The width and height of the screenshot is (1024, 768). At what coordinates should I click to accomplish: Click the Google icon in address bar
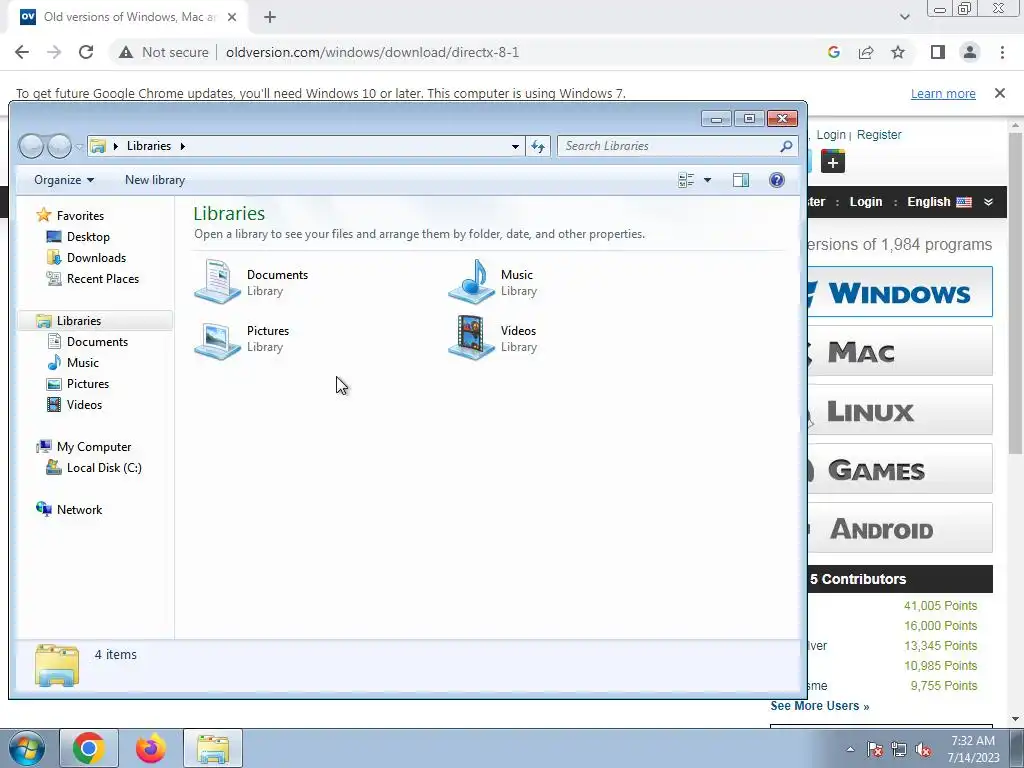tap(833, 52)
